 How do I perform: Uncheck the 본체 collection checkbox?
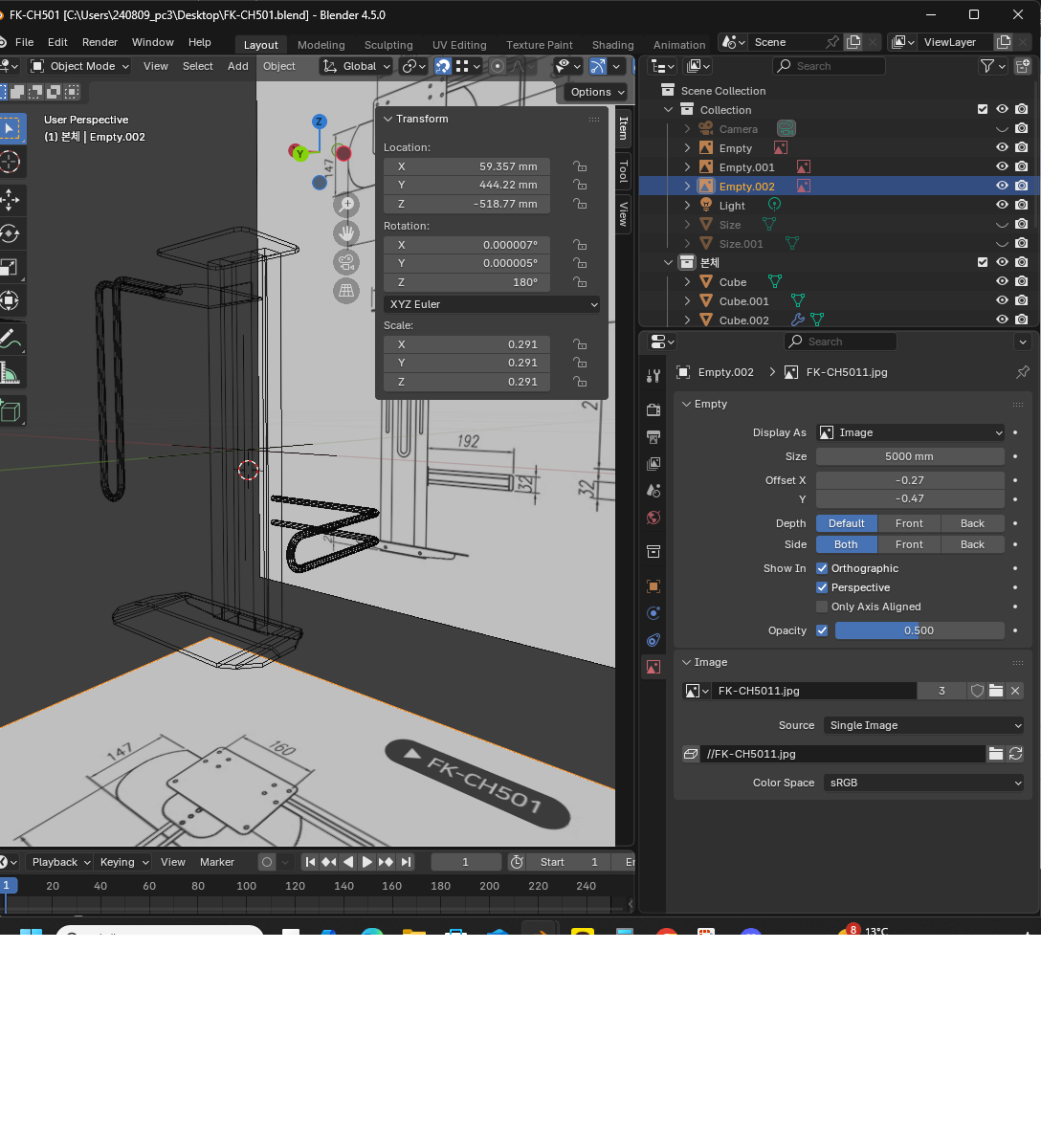[983, 262]
